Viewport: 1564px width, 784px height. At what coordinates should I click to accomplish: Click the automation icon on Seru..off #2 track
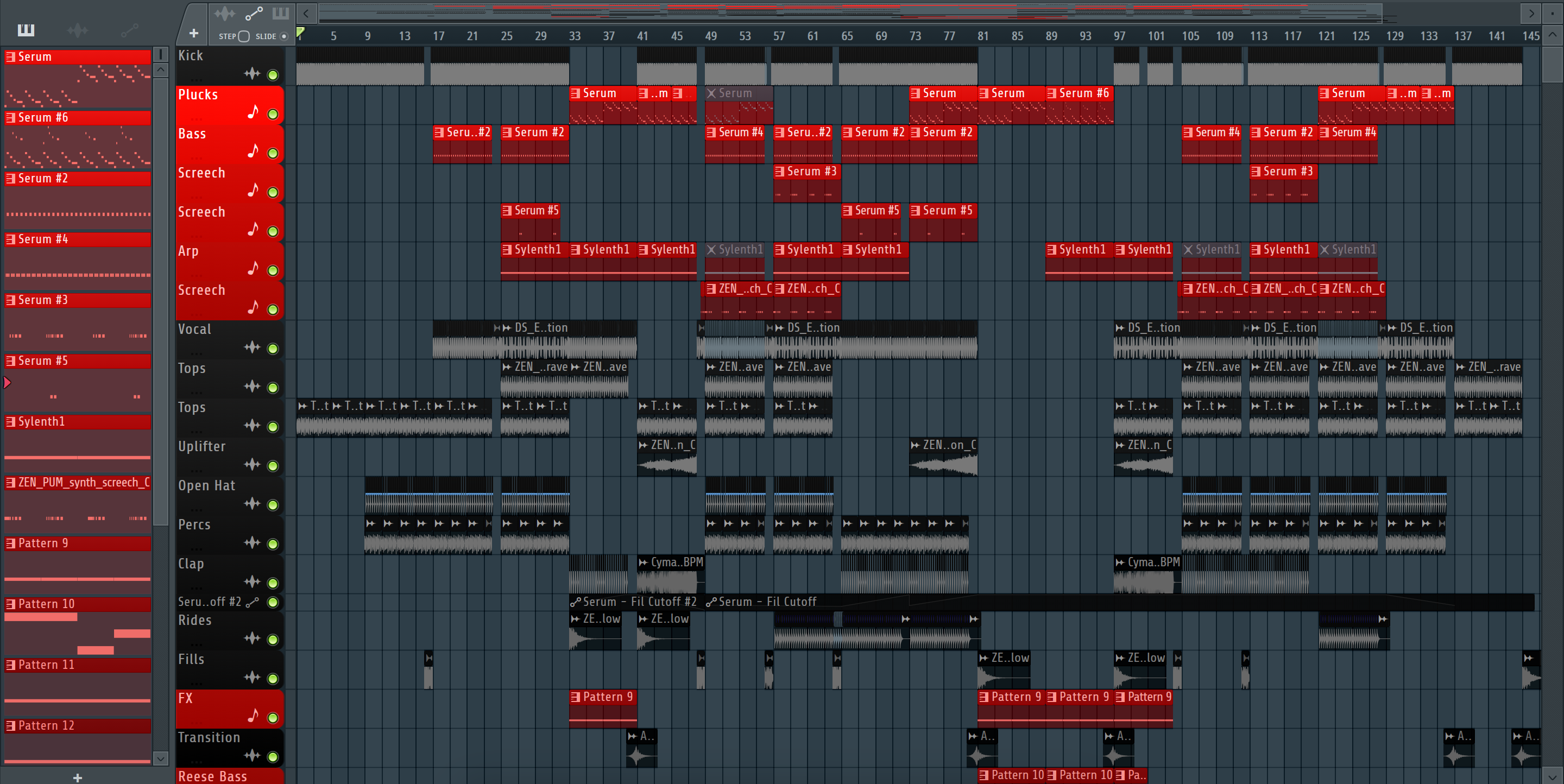pos(253,602)
